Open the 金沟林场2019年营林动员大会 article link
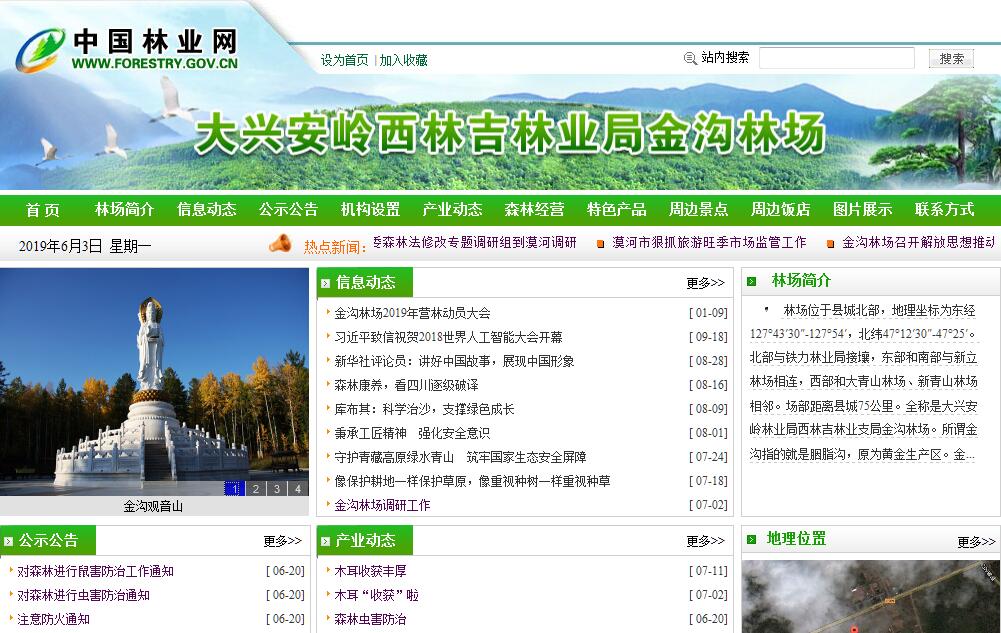This screenshot has width=1001, height=633. click(412, 313)
